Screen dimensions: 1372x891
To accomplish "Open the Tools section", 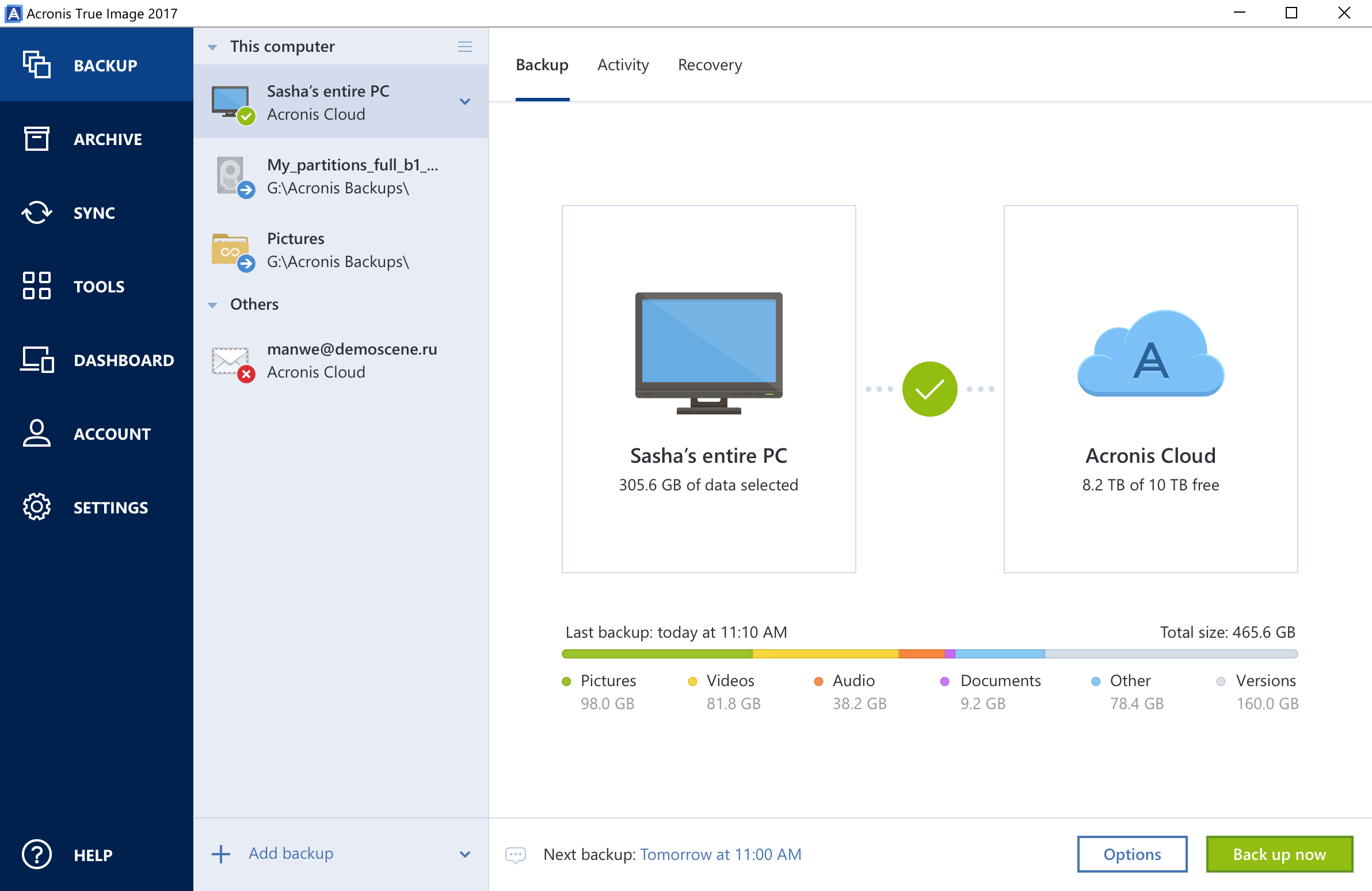I will (x=96, y=287).
